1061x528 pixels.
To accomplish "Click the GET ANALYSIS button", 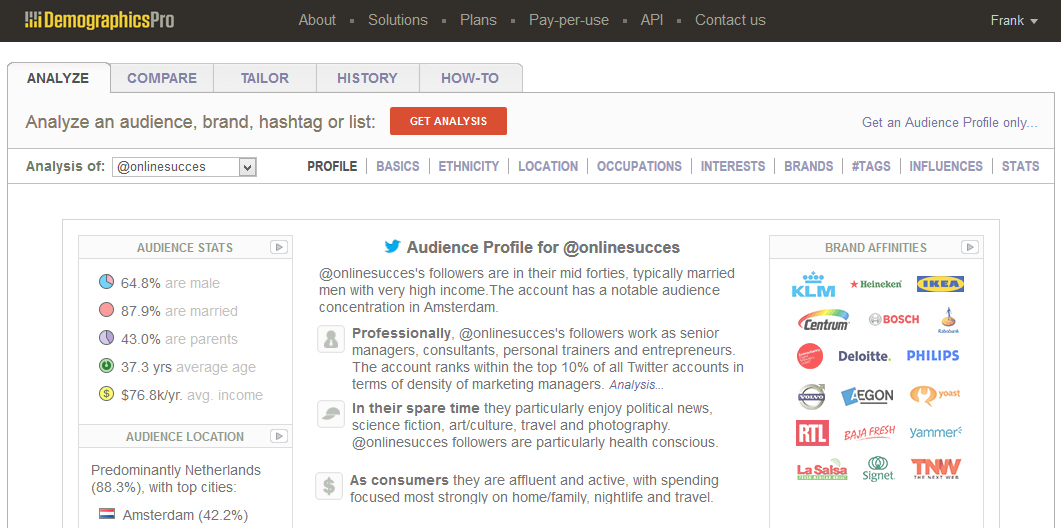I will pos(448,121).
